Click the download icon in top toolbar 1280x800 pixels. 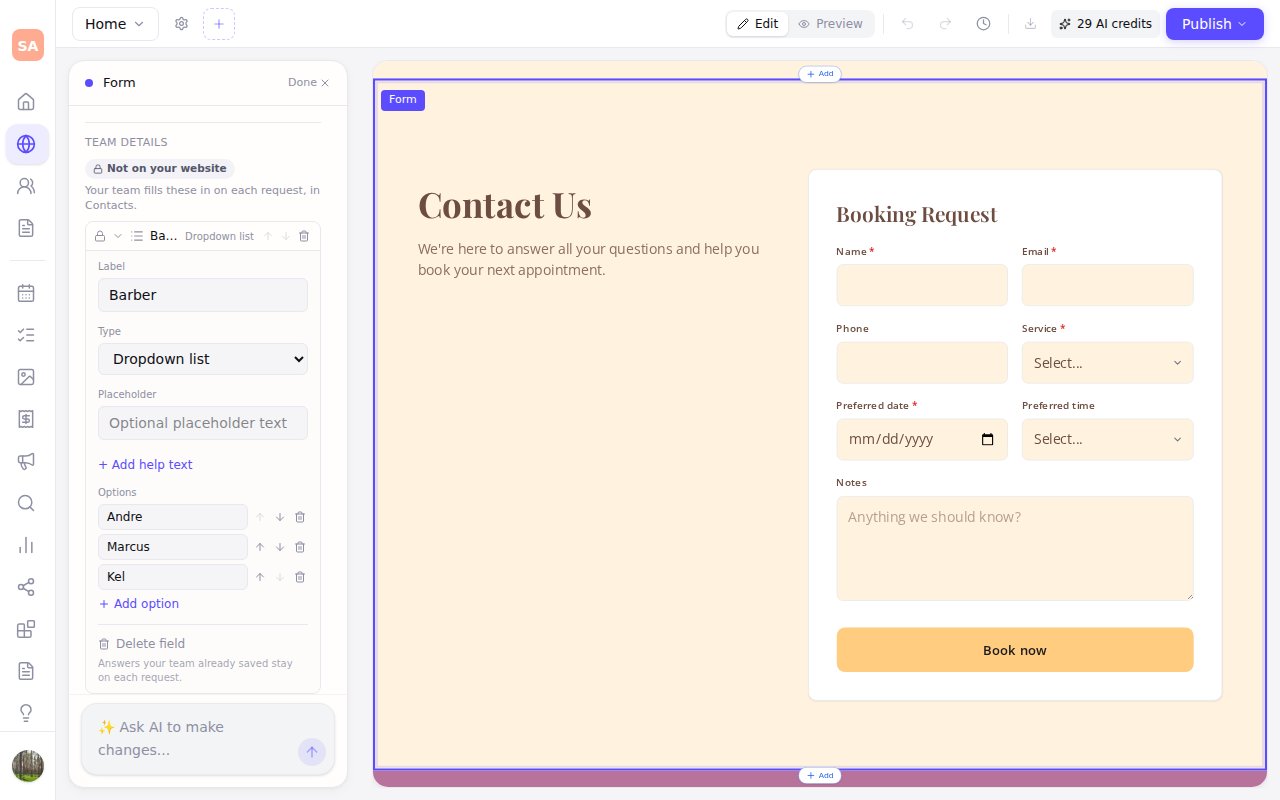[x=1031, y=24]
